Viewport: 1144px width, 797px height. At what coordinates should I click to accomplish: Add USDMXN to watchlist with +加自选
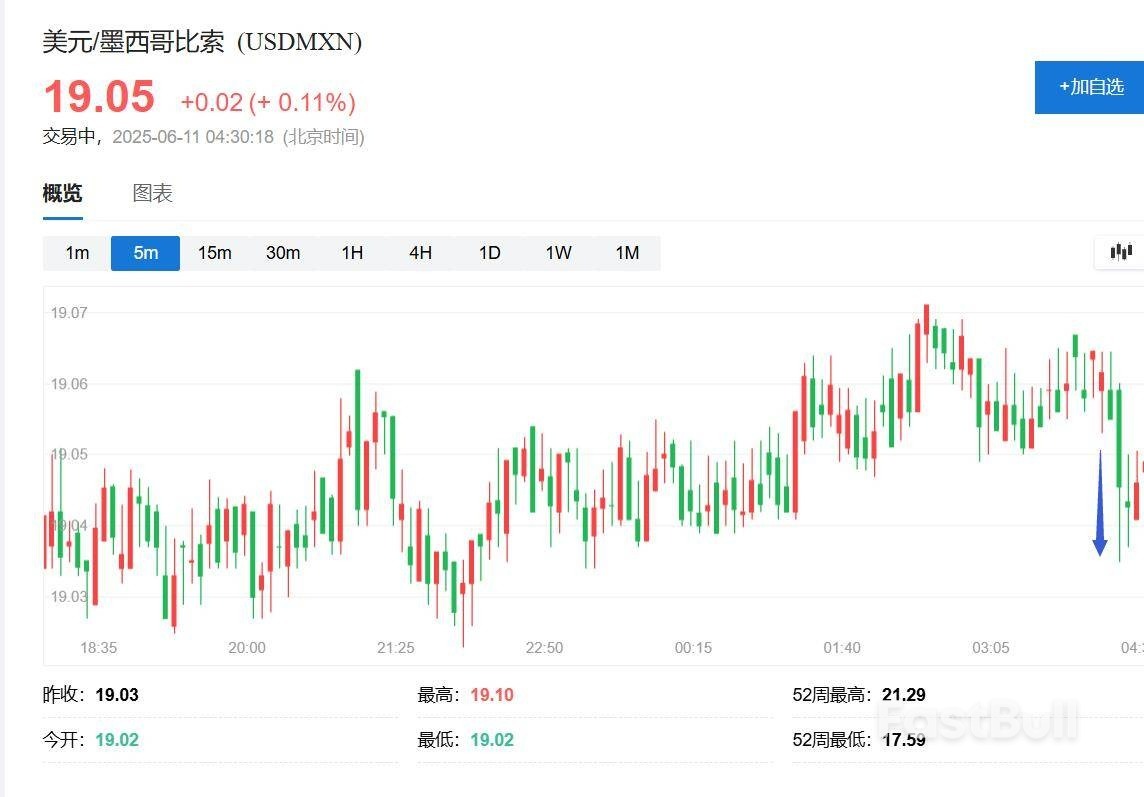[x=1091, y=87]
